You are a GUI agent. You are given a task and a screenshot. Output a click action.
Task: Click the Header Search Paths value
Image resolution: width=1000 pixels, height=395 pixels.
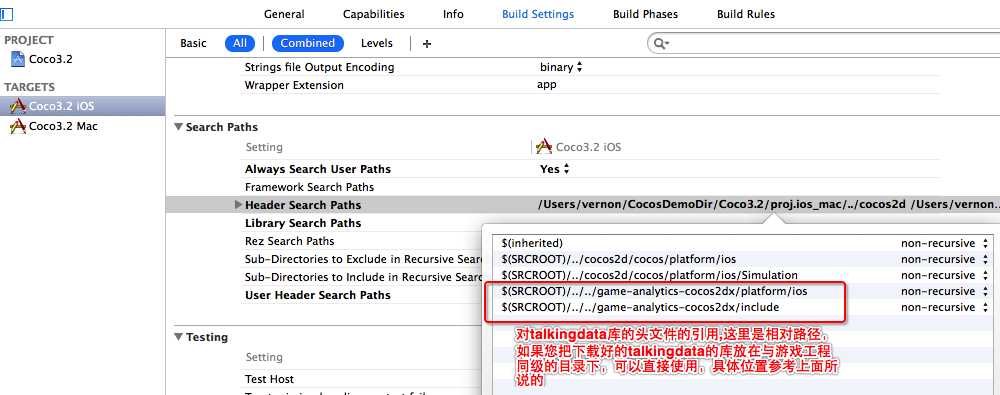[x=768, y=205]
